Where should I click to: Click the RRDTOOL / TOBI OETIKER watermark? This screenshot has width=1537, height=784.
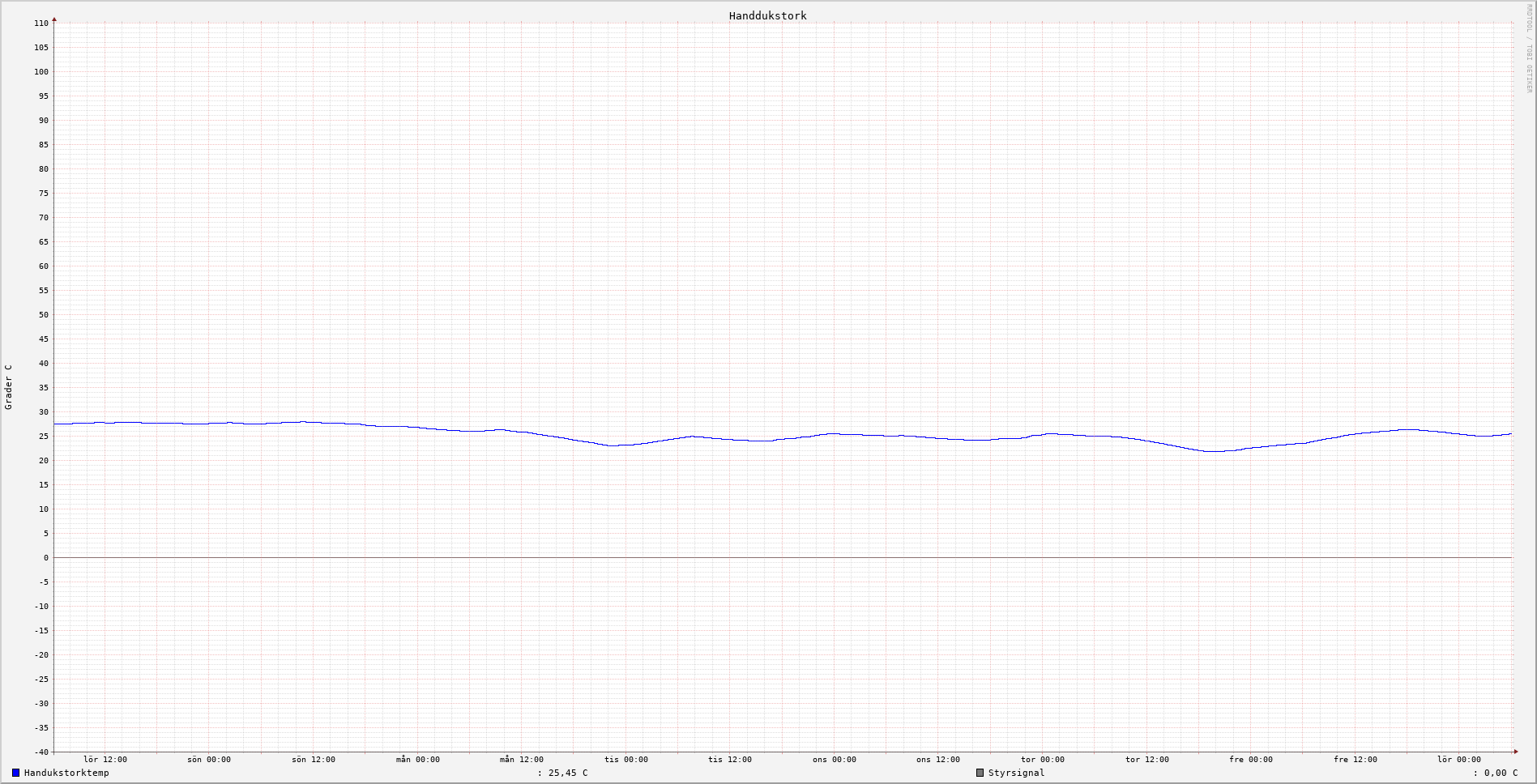pyautogui.click(x=1529, y=49)
